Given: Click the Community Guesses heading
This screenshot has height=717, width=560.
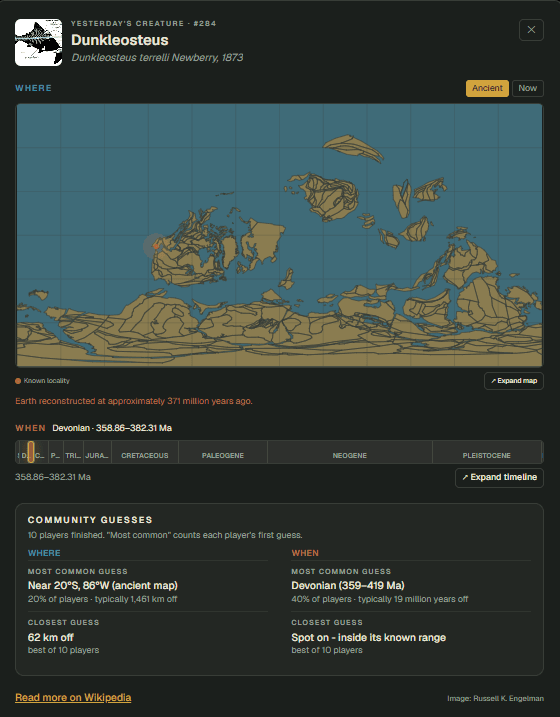Looking at the screenshot, I should click(90, 520).
